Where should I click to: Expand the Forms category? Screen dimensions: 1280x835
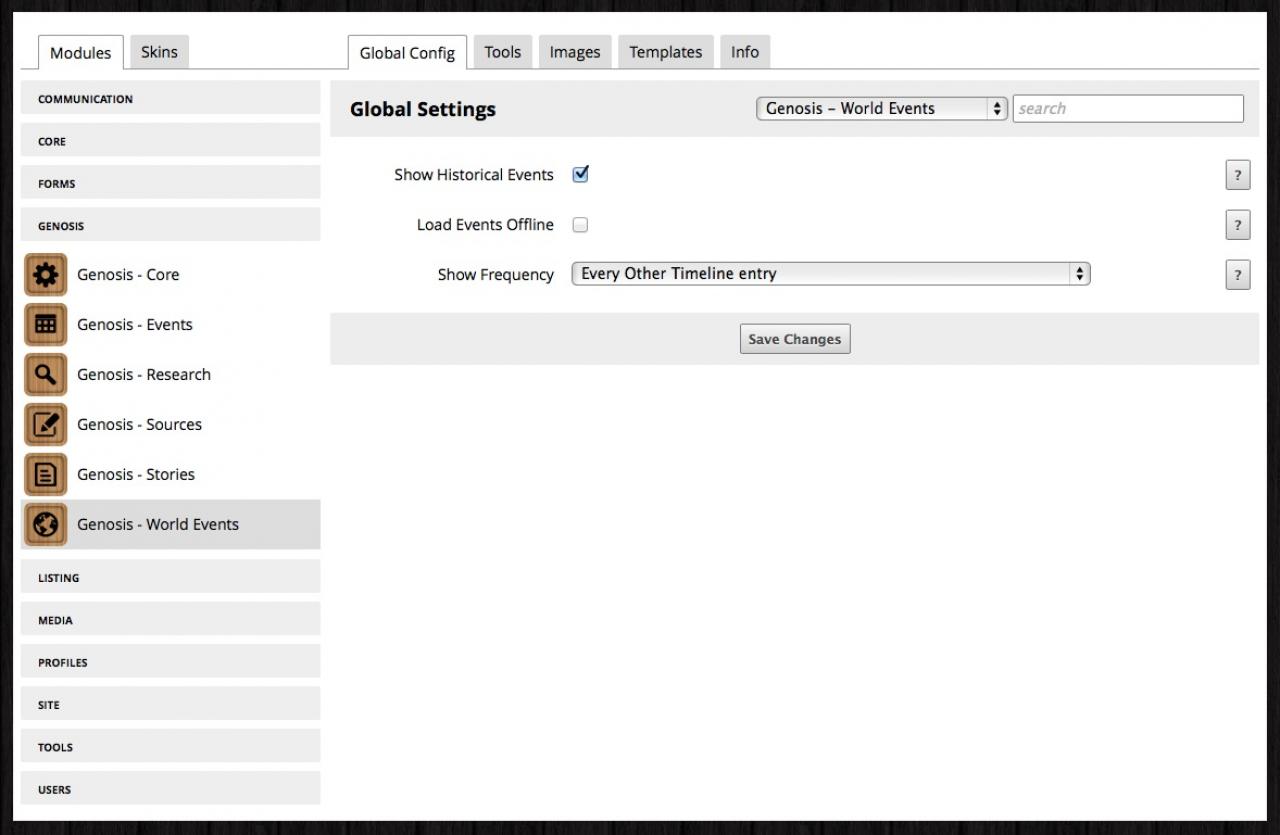coord(170,183)
